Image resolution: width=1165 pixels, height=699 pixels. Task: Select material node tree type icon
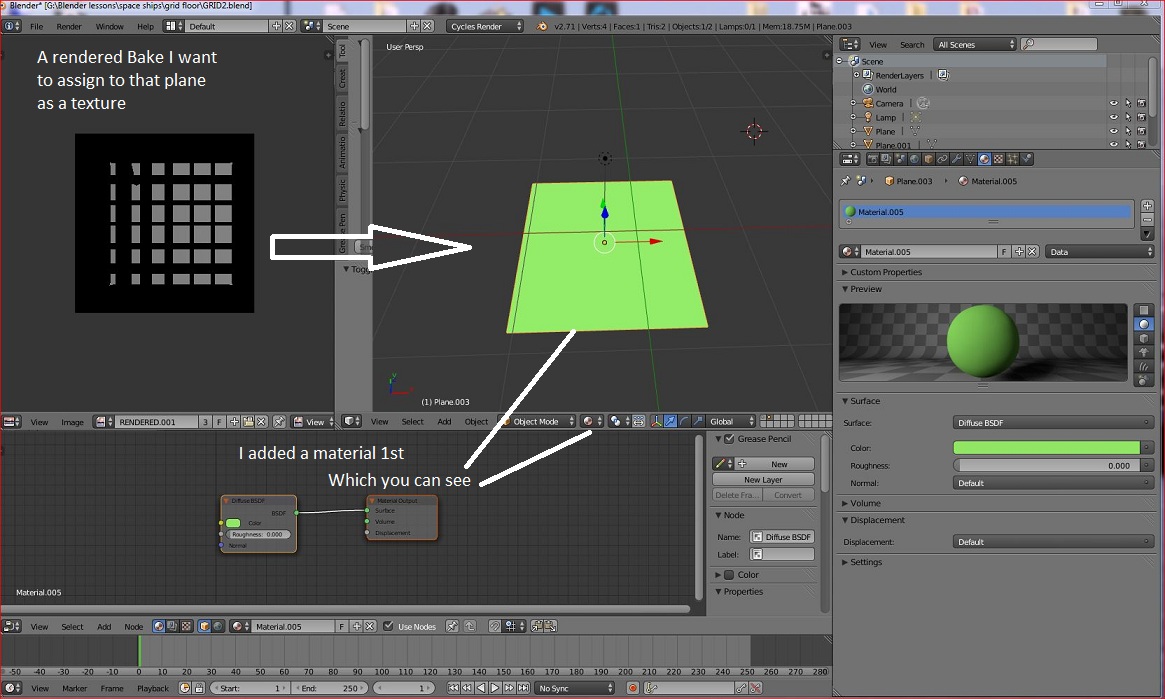tap(158, 626)
